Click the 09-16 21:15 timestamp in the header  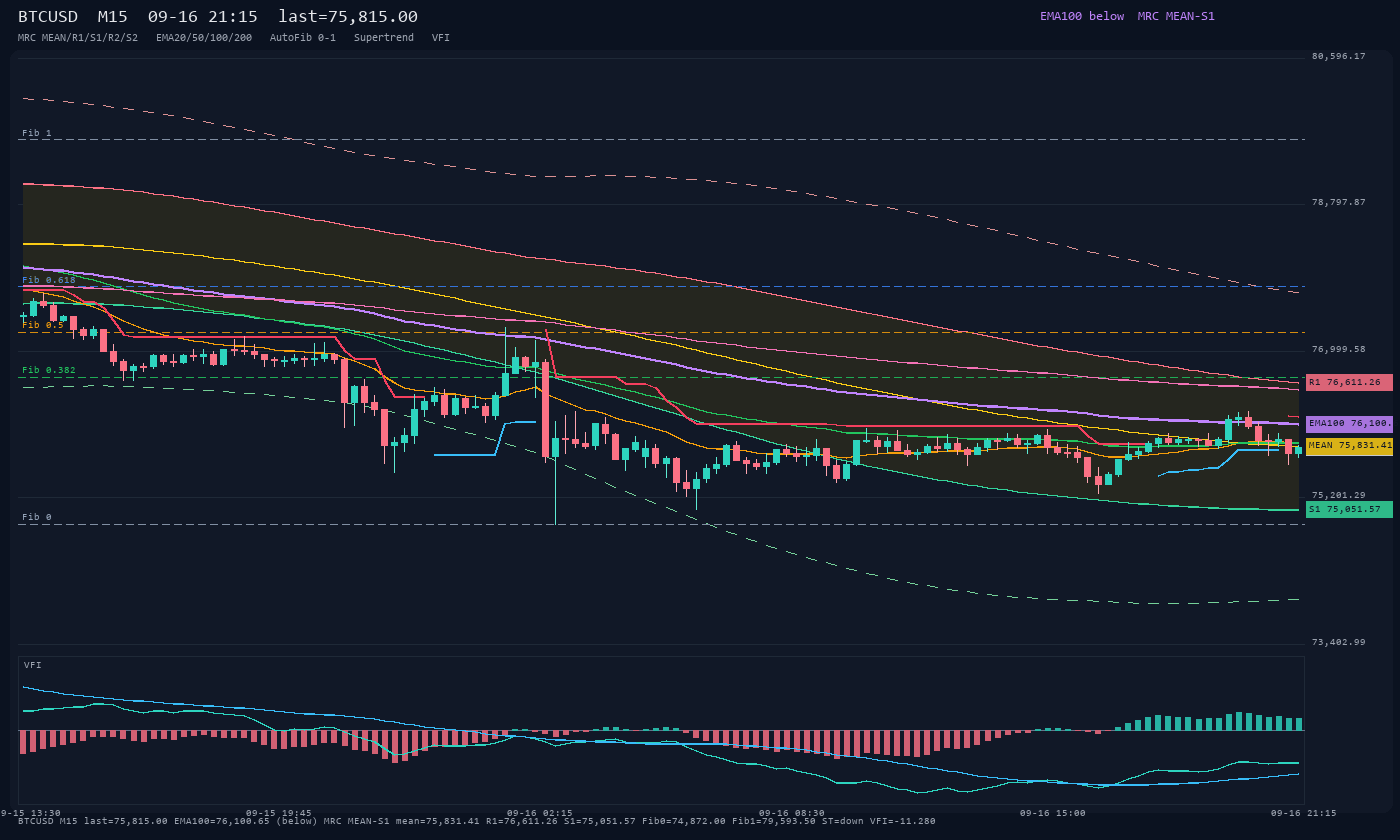[202, 17]
